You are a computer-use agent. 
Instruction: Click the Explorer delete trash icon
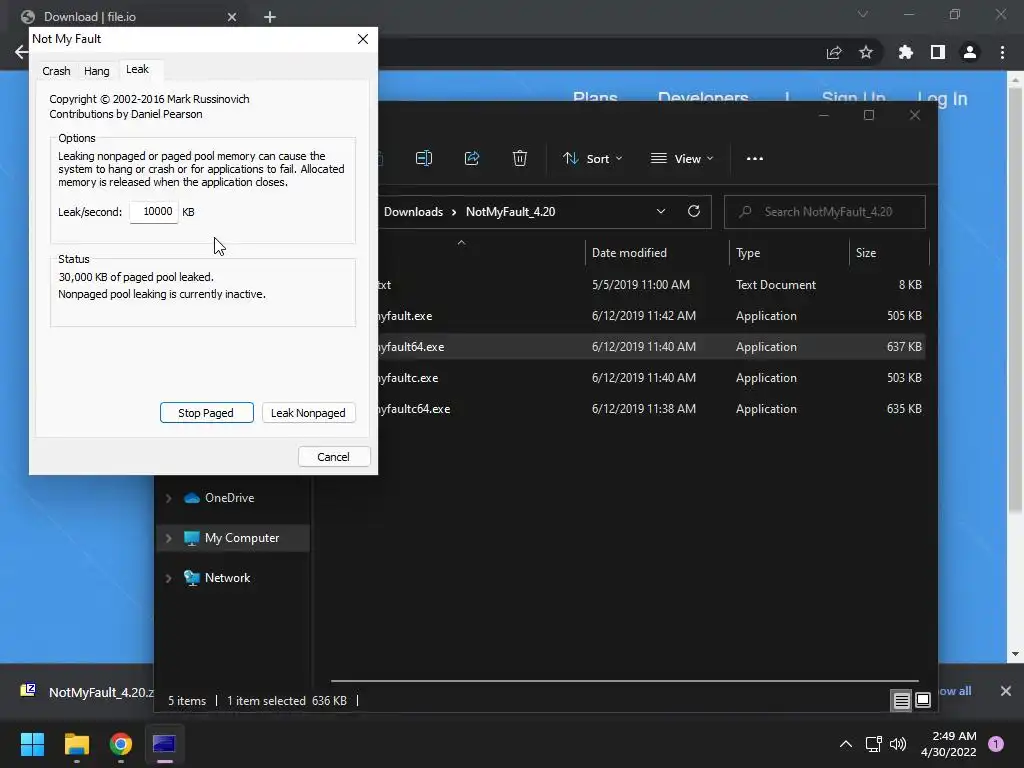tap(520, 158)
